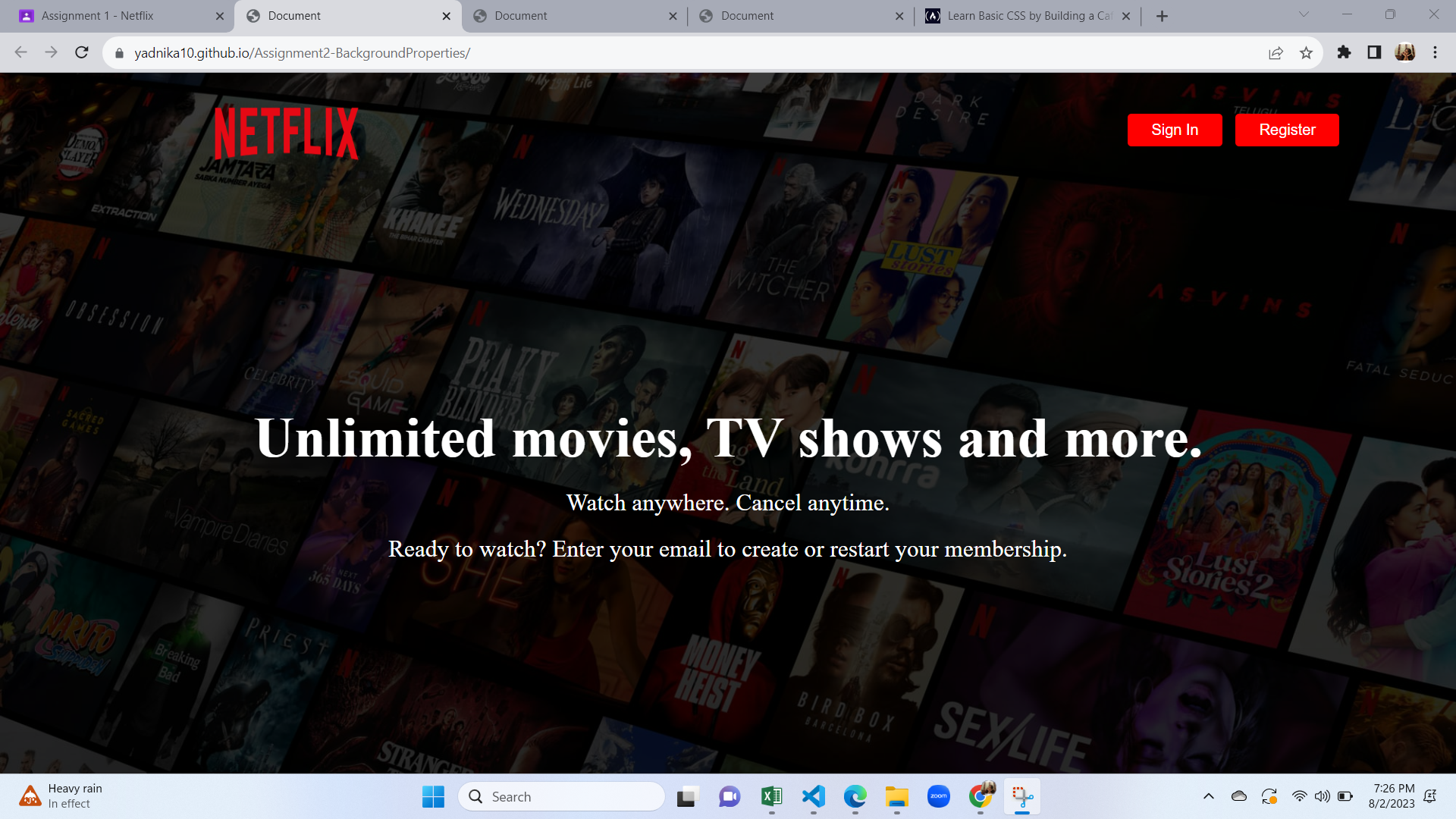Open Chrome three-dot menu
Image resolution: width=1456 pixels, height=819 pixels.
1435,52
